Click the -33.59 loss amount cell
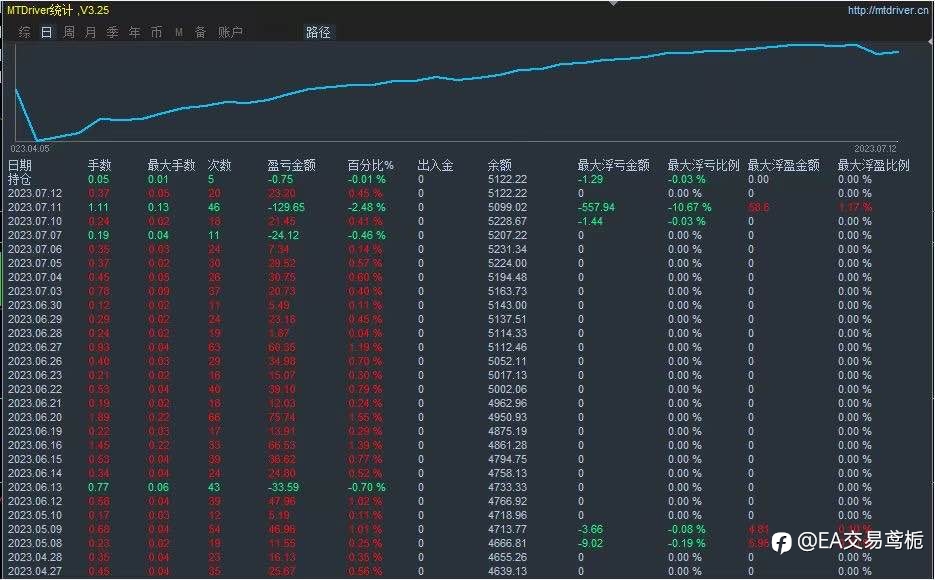 point(283,487)
